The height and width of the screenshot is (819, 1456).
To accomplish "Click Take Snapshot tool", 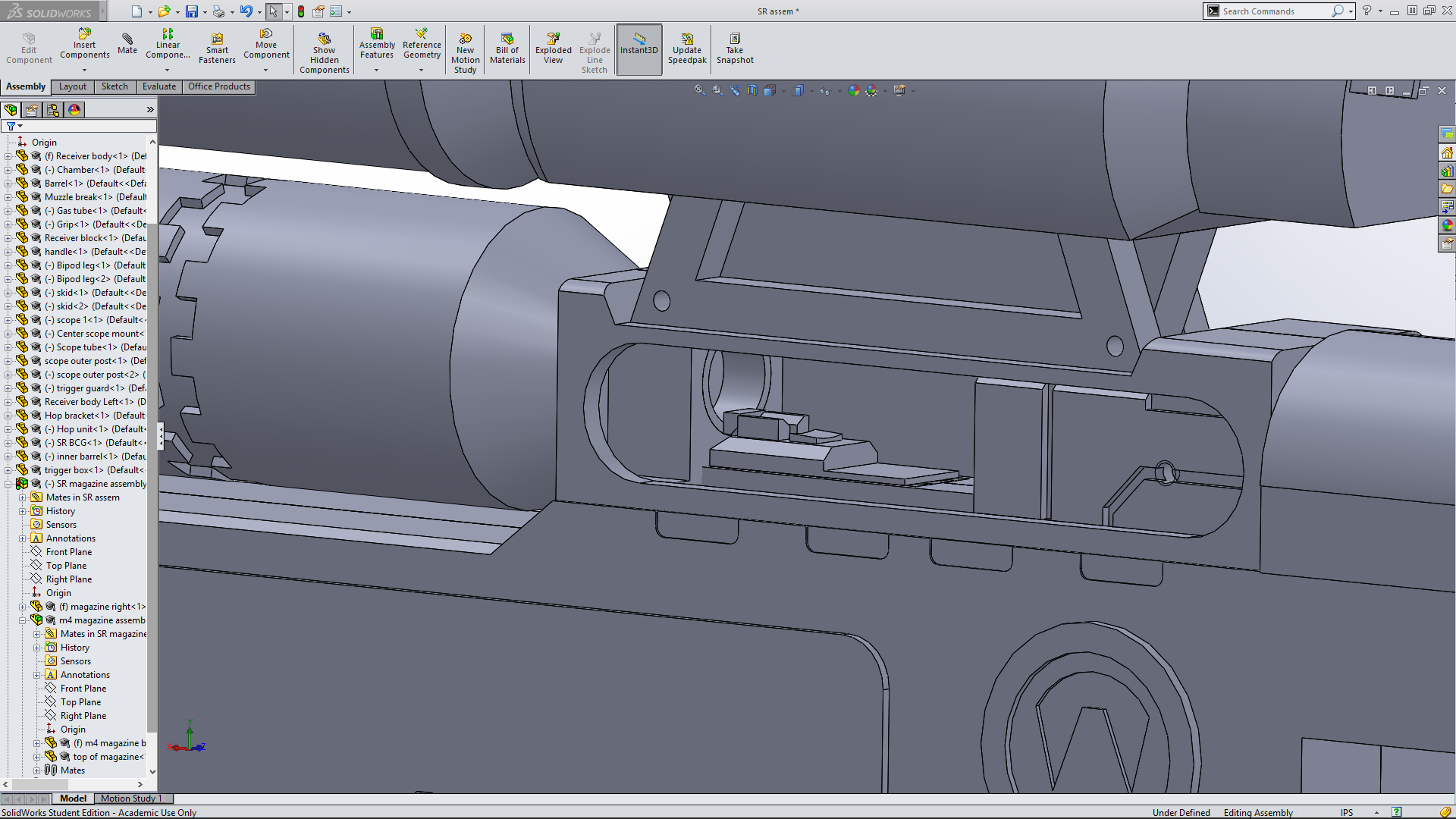I will click(x=735, y=49).
